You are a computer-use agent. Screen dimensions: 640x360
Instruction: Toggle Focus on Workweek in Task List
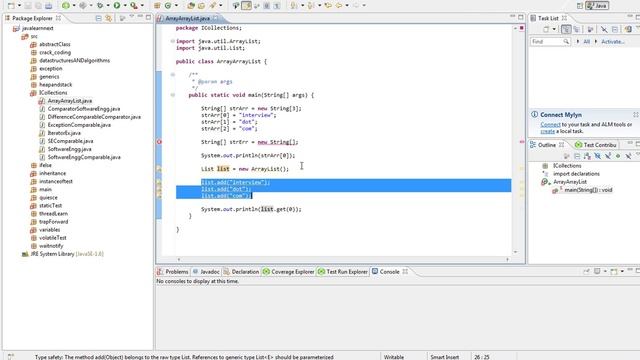(590, 29)
